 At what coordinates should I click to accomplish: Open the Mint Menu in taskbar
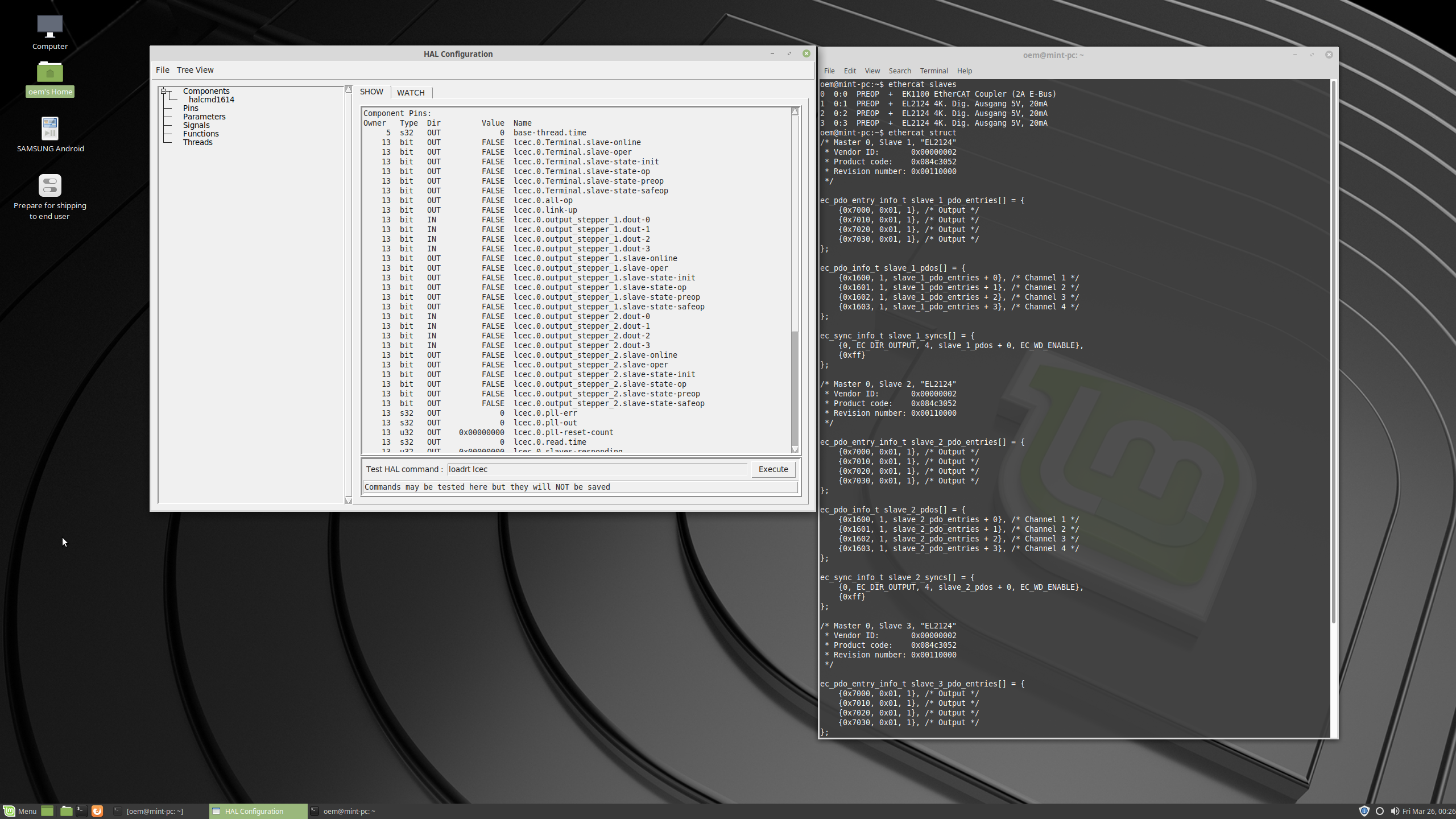(20, 811)
